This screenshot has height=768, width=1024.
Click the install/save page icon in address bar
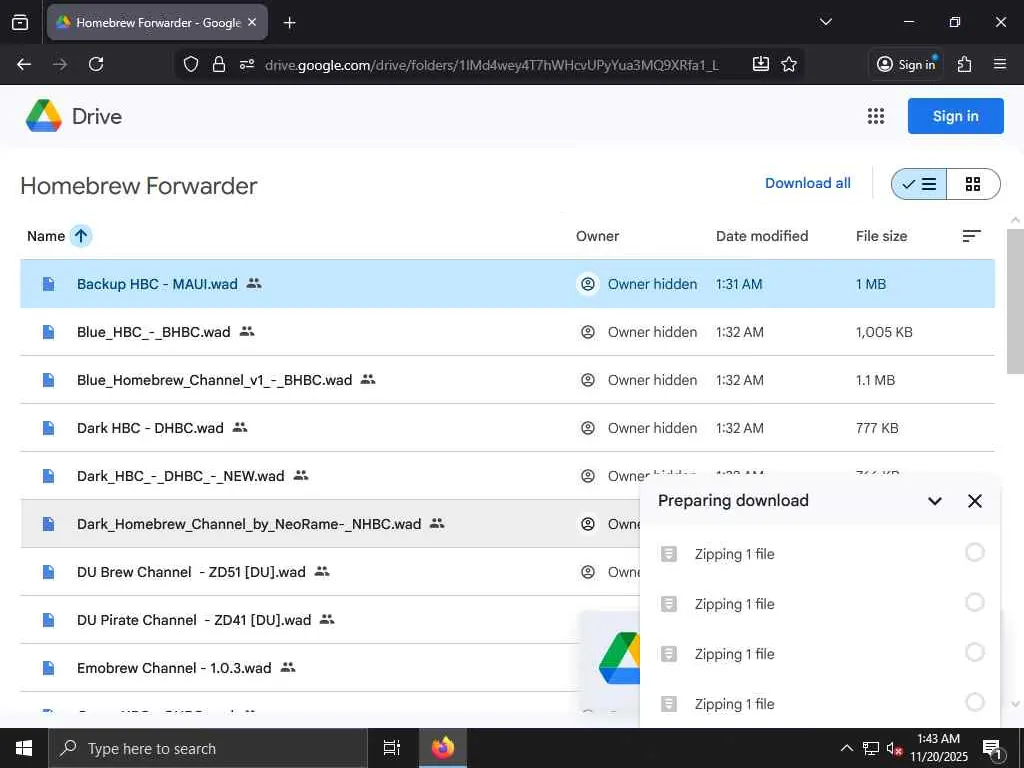761,64
